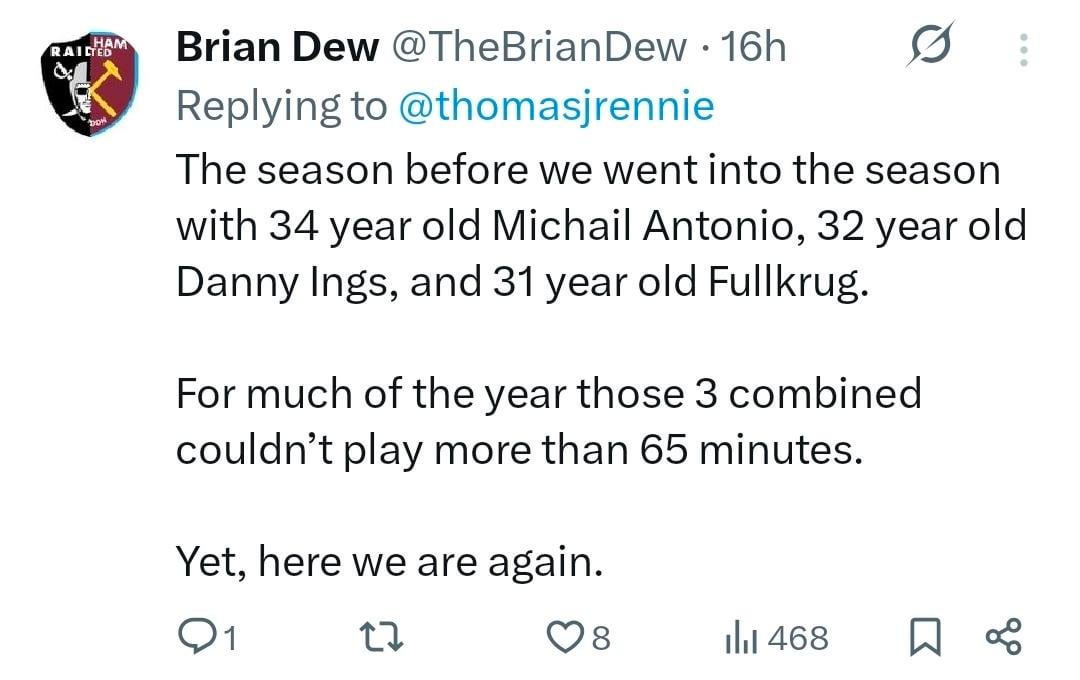
Task: Click the 468 views count
Action: tap(798, 637)
